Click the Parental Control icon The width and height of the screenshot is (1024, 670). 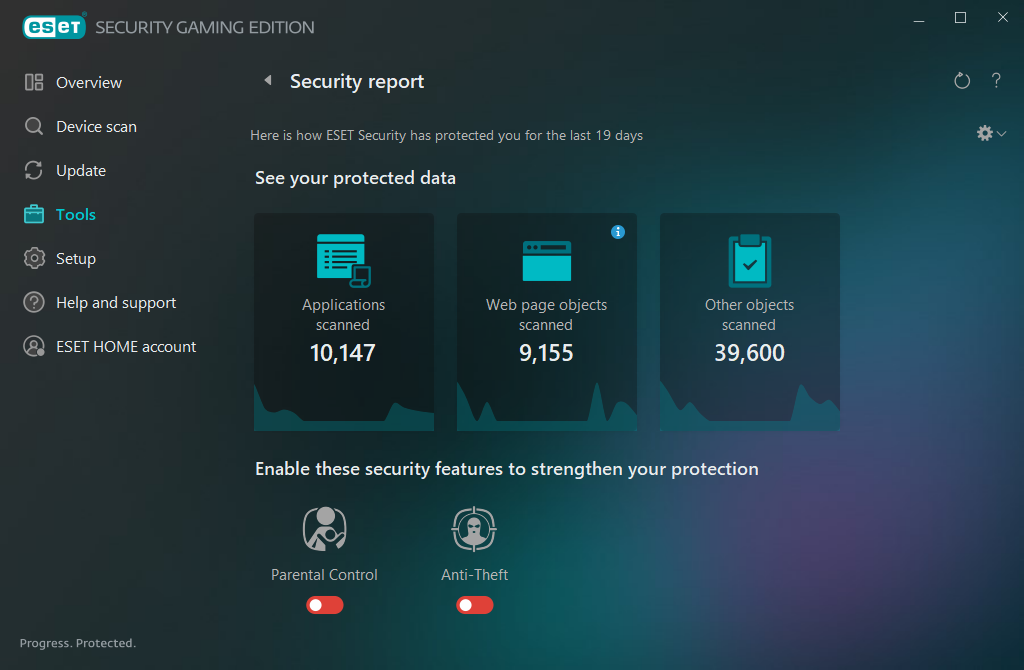click(x=325, y=529)
